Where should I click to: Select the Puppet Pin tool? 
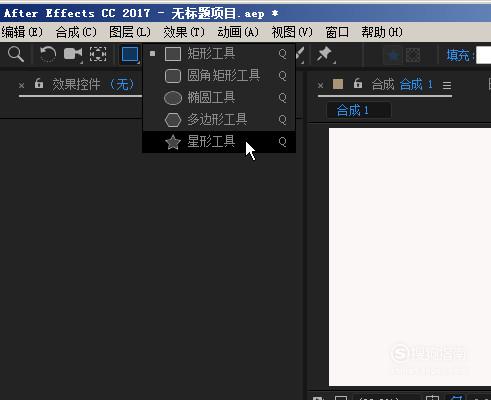pyautogui.click(x=324, y=54)
